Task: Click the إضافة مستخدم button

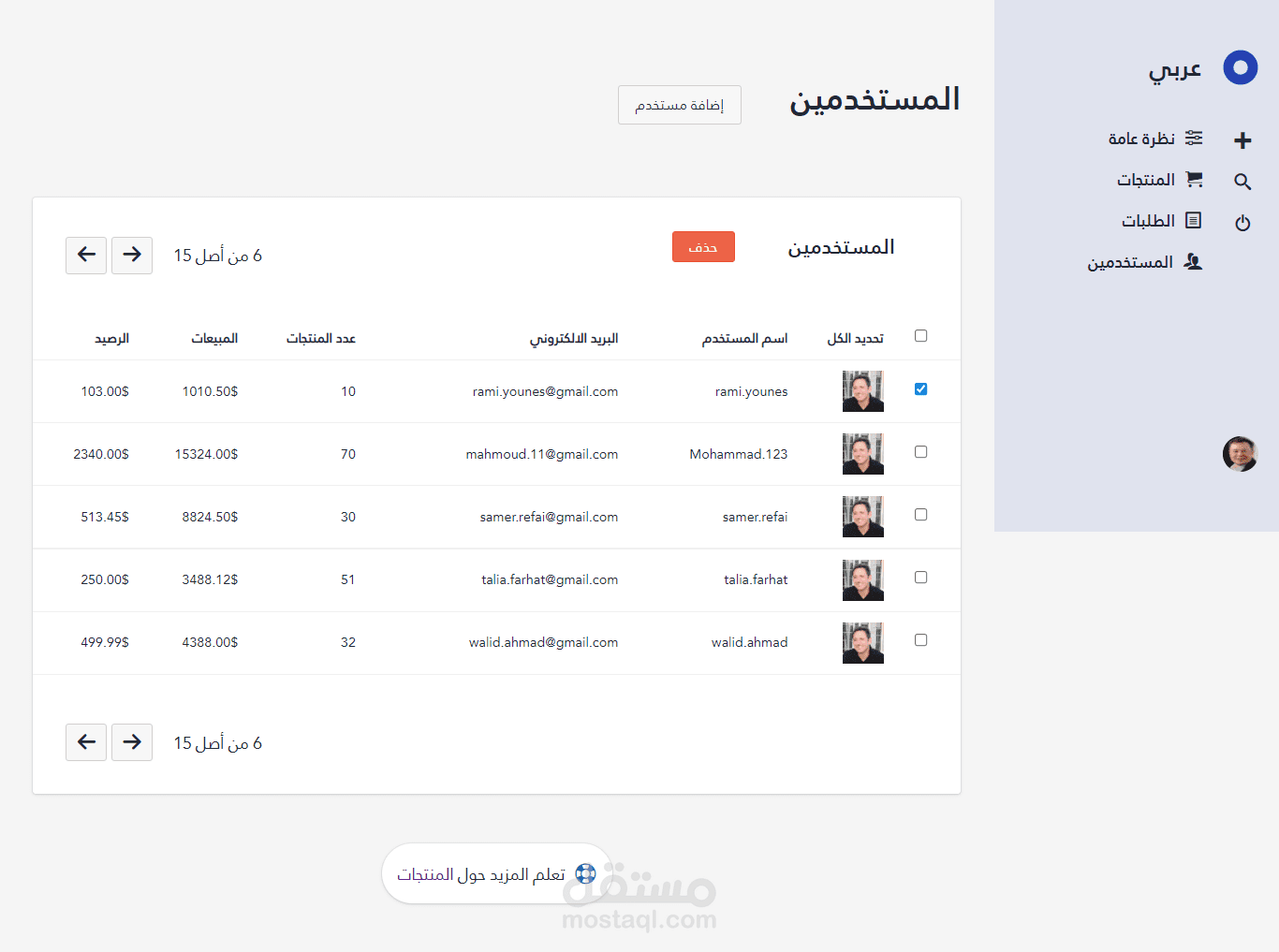Action: (680, 105)
